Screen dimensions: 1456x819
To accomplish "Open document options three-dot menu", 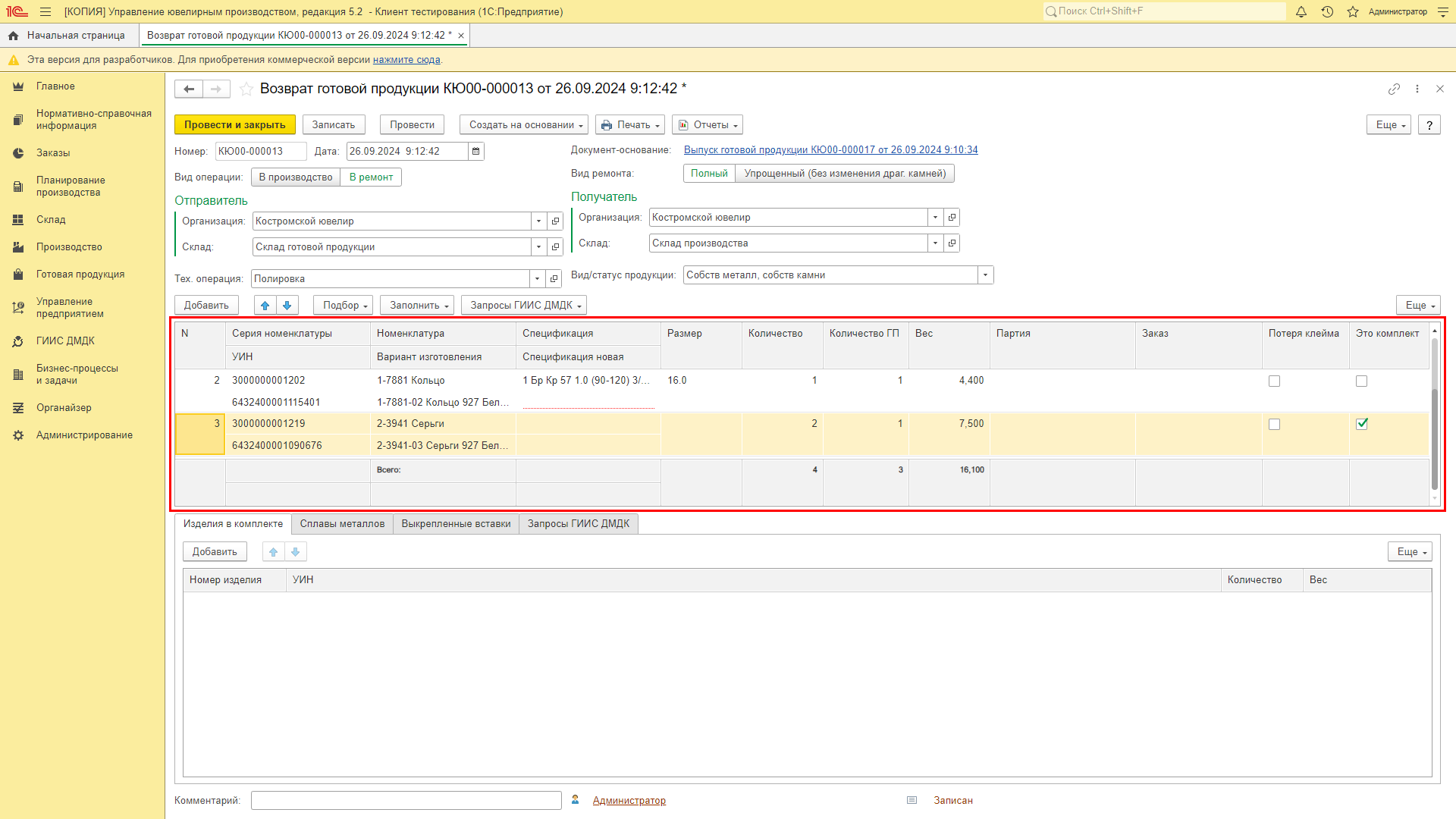I will click(x=1417, y=89).
